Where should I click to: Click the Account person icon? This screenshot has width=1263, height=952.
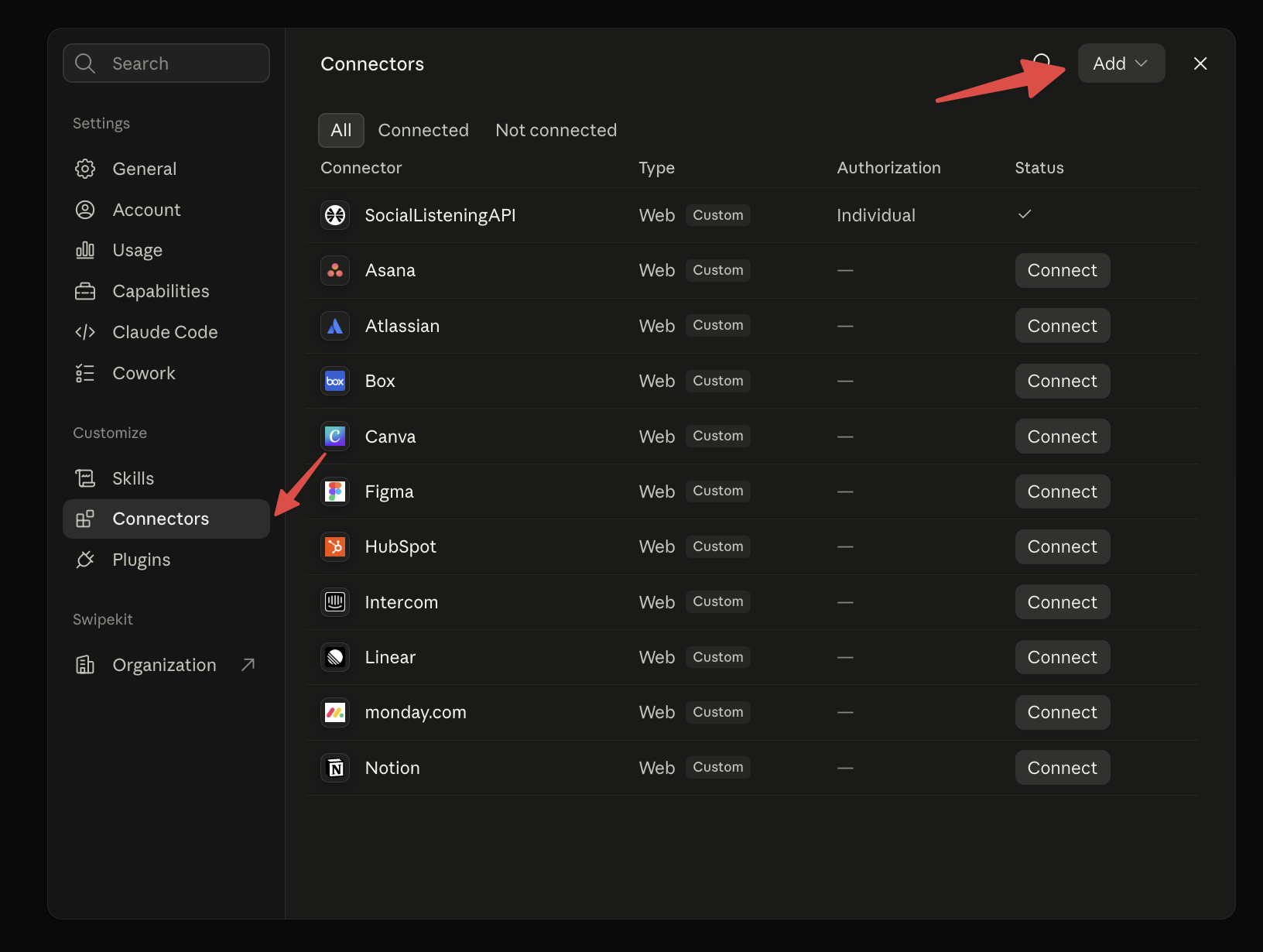click(85, 210)
